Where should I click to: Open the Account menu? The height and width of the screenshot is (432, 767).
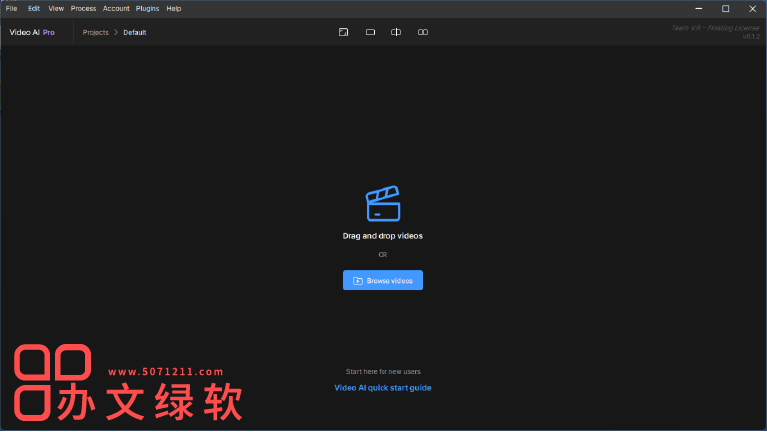pyautogui.click(x=116, y=8)
